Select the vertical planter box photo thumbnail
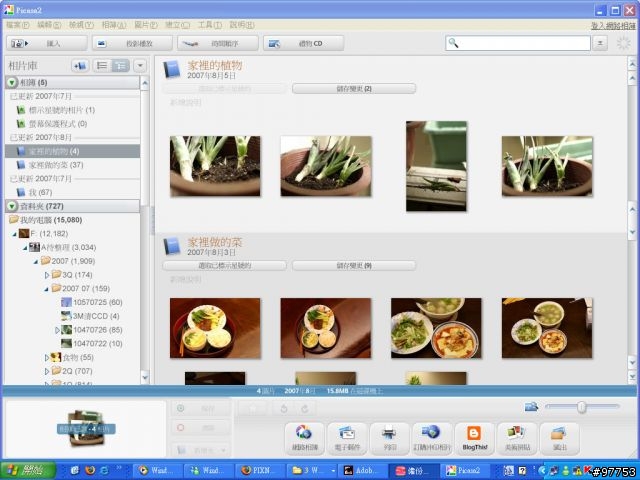Image resolution: width=640 pixels, height=480 pixels. [436, 166]
